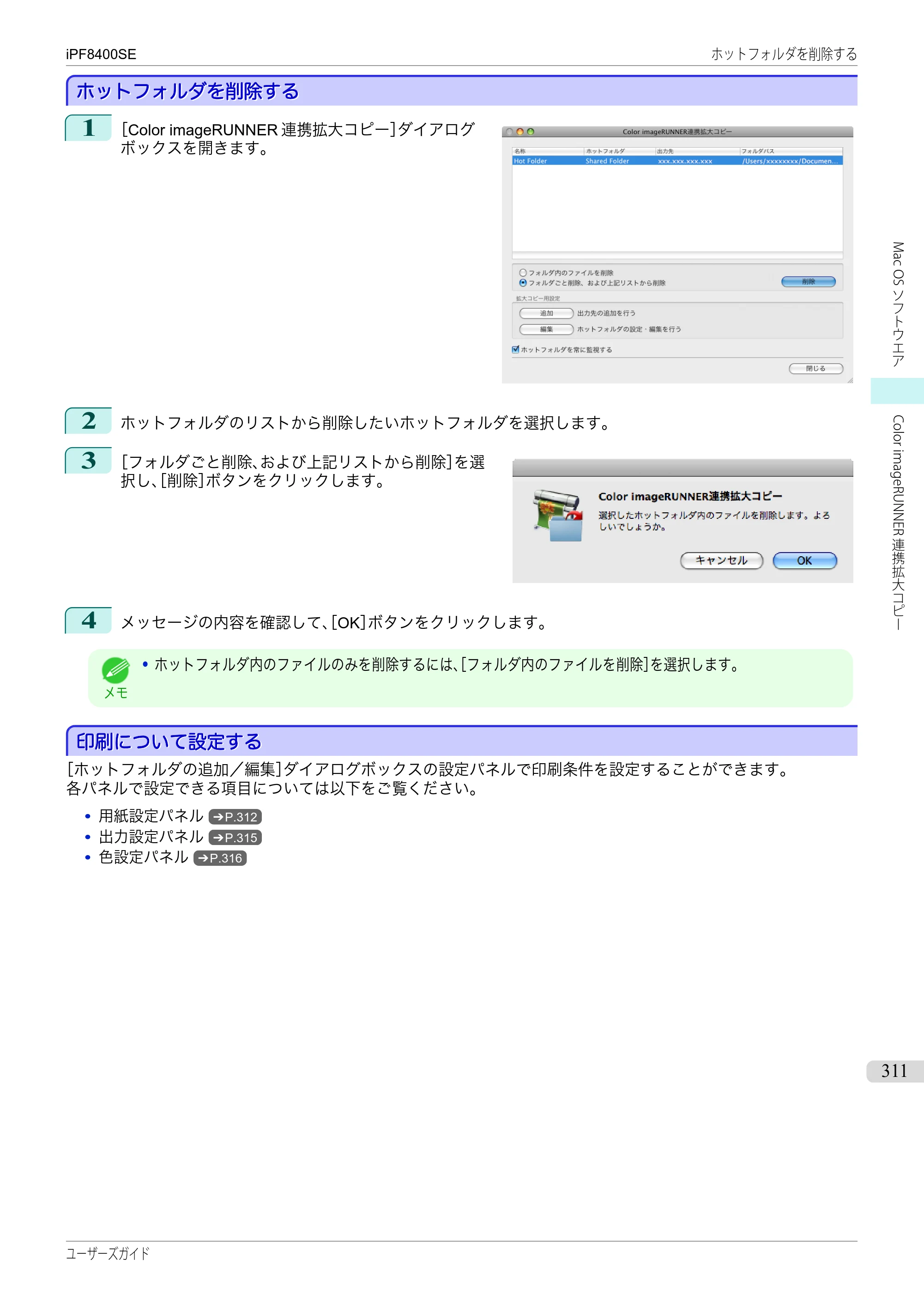The image size is (924, 1307).
Task: Click the xxx.xxx.xxx.xxx output destination cell
Action: [x=685, y=161]
